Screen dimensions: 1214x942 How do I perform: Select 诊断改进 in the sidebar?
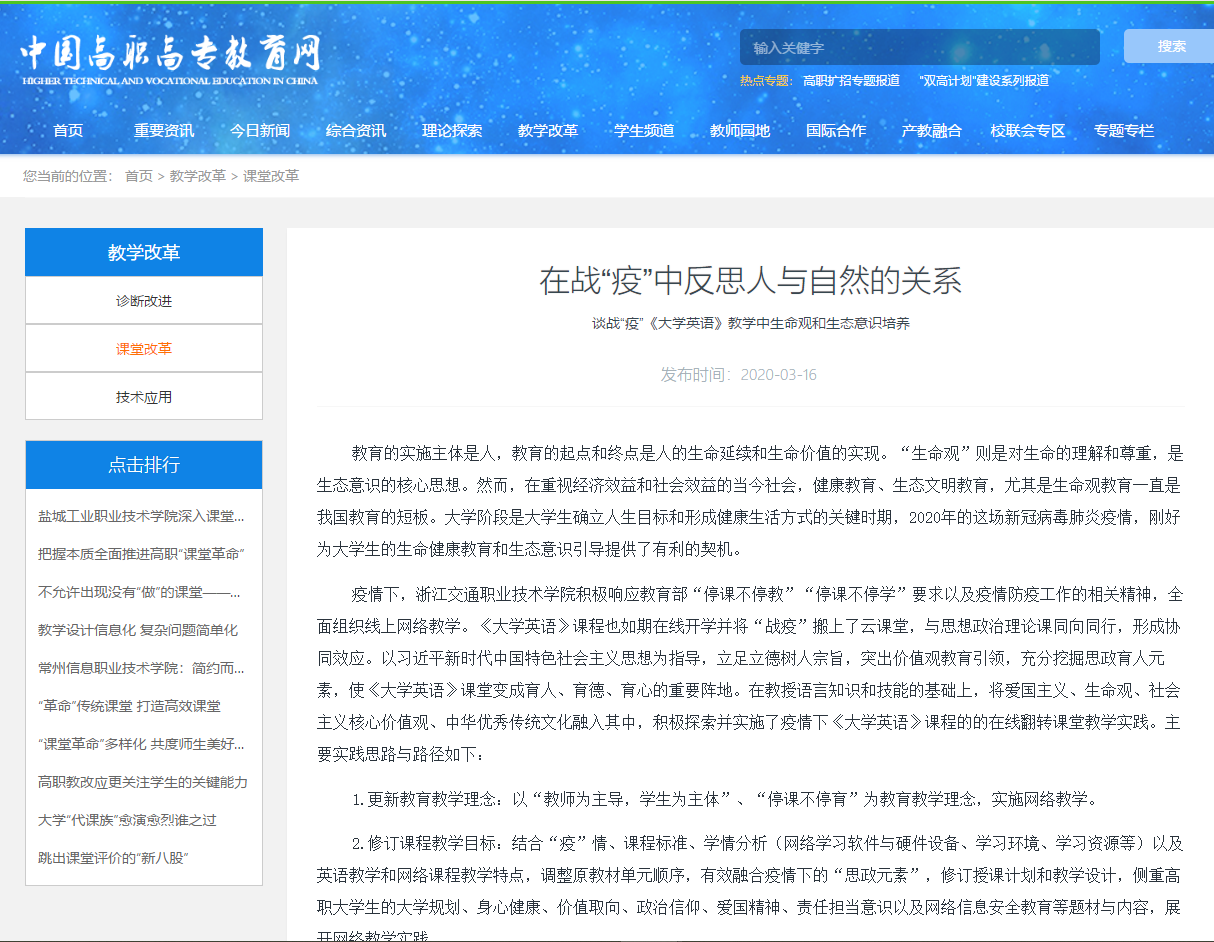(144, 301)
